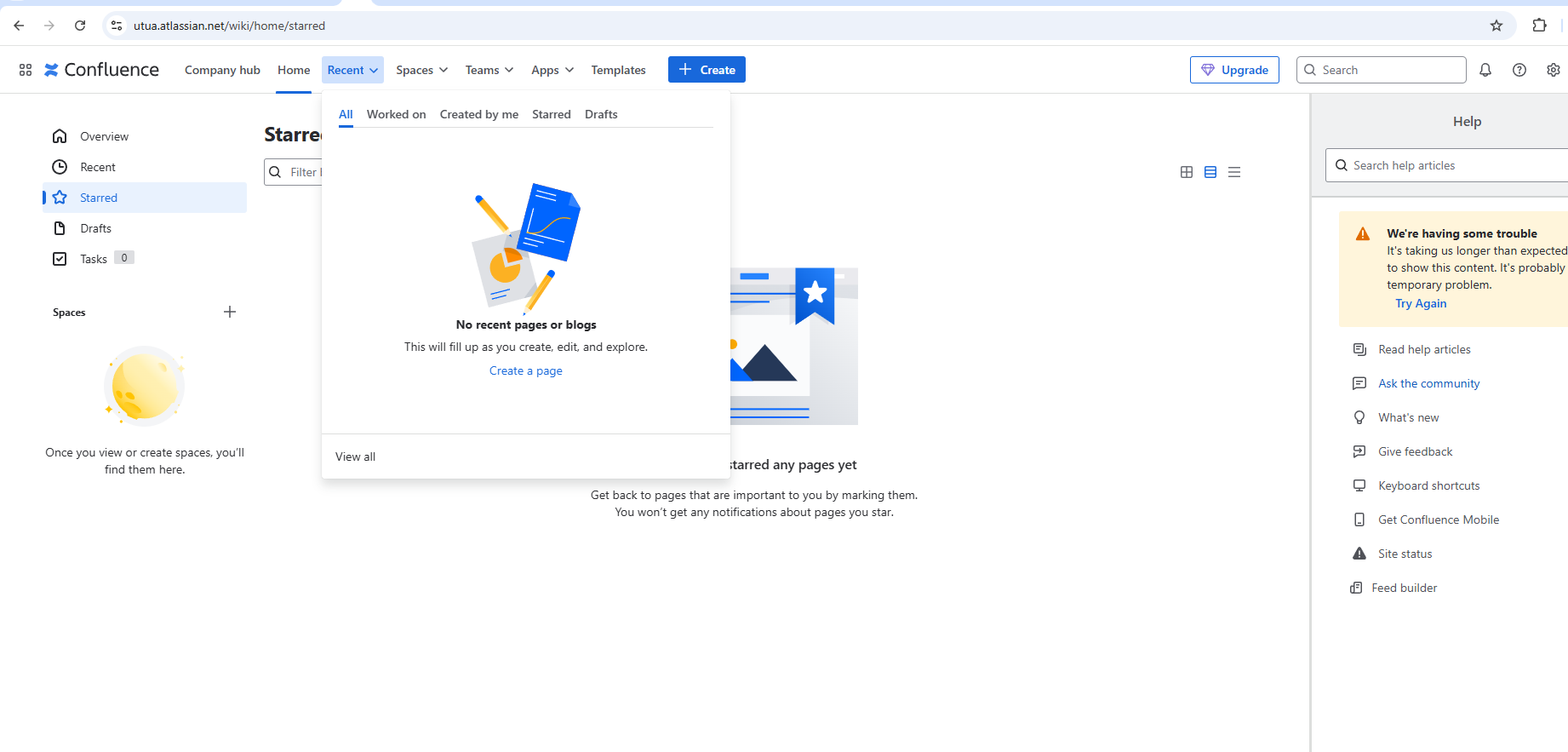Focus Search help articles field
Screen dimensions: 1568x752
(x=1446, y=165)
